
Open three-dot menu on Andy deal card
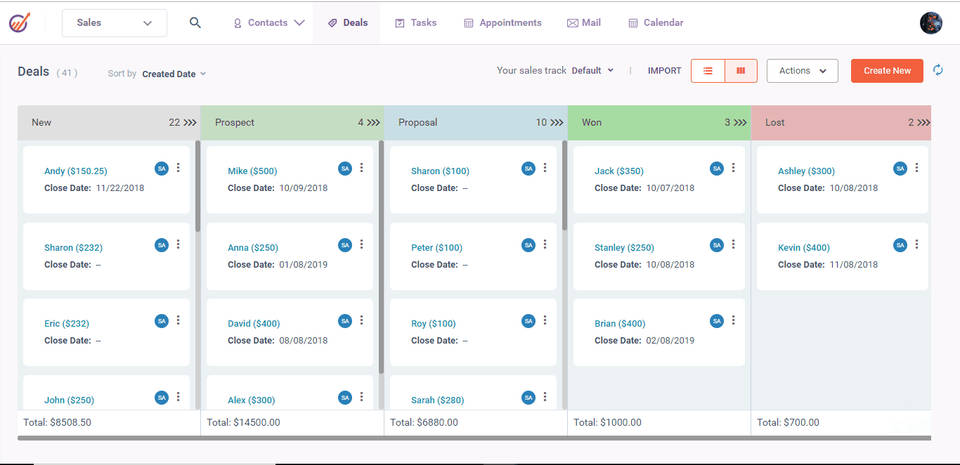tap(178, 168)
